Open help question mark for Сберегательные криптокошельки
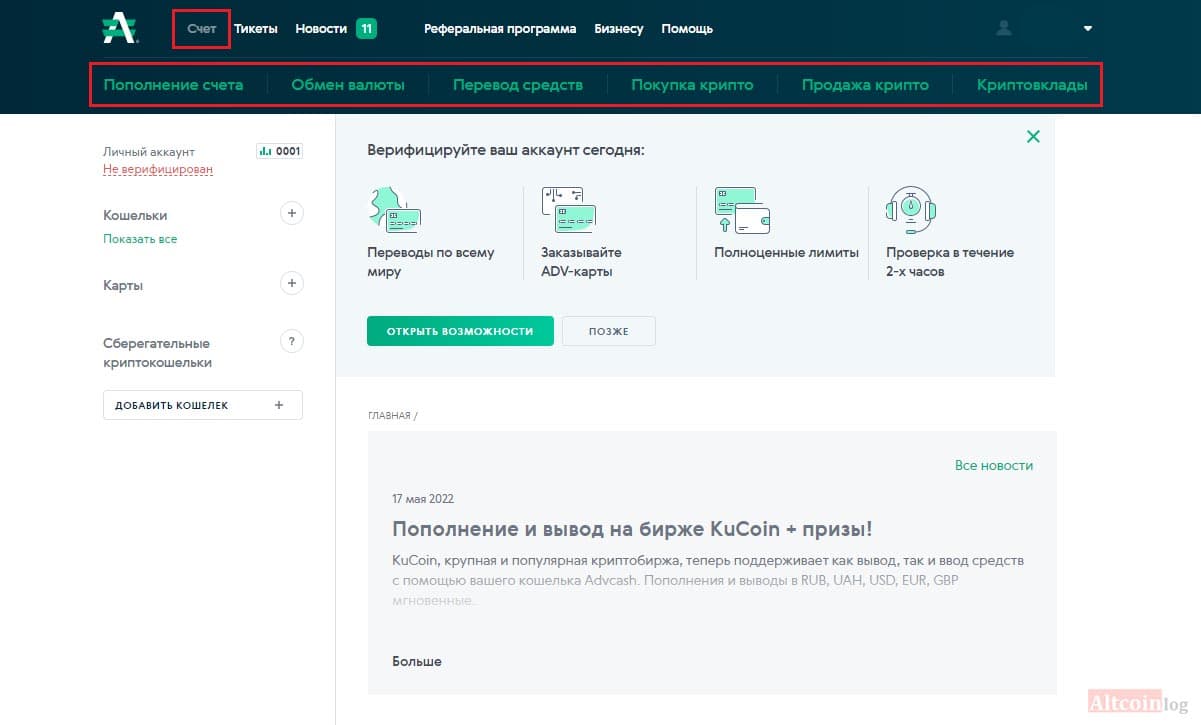Screen dimensions: 1201x725 (x=291, y=342)
